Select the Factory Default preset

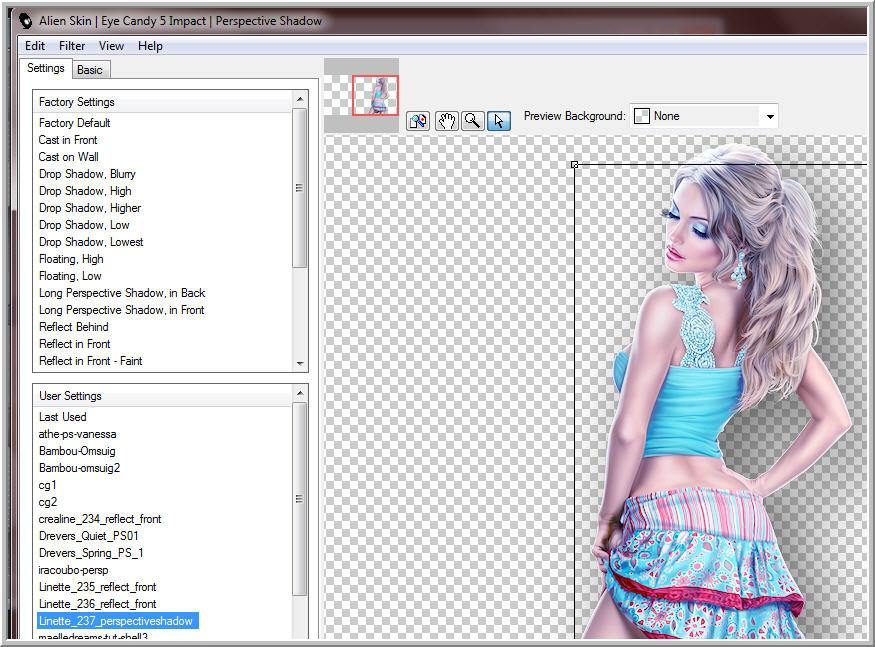point(74,123)
